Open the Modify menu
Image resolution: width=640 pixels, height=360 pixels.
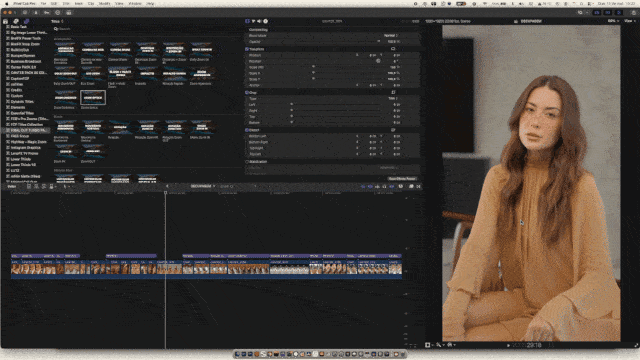tap(104, 4)
